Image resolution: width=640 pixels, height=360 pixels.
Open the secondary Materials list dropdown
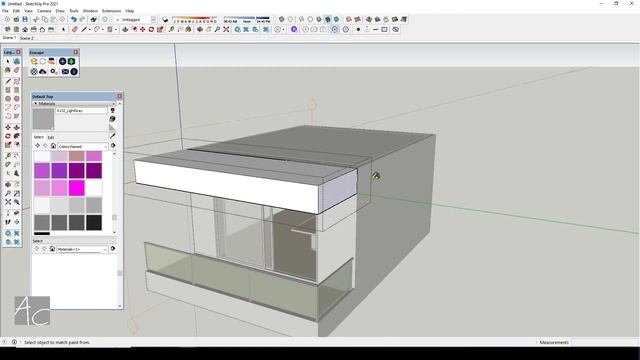(x=82, y=249)
